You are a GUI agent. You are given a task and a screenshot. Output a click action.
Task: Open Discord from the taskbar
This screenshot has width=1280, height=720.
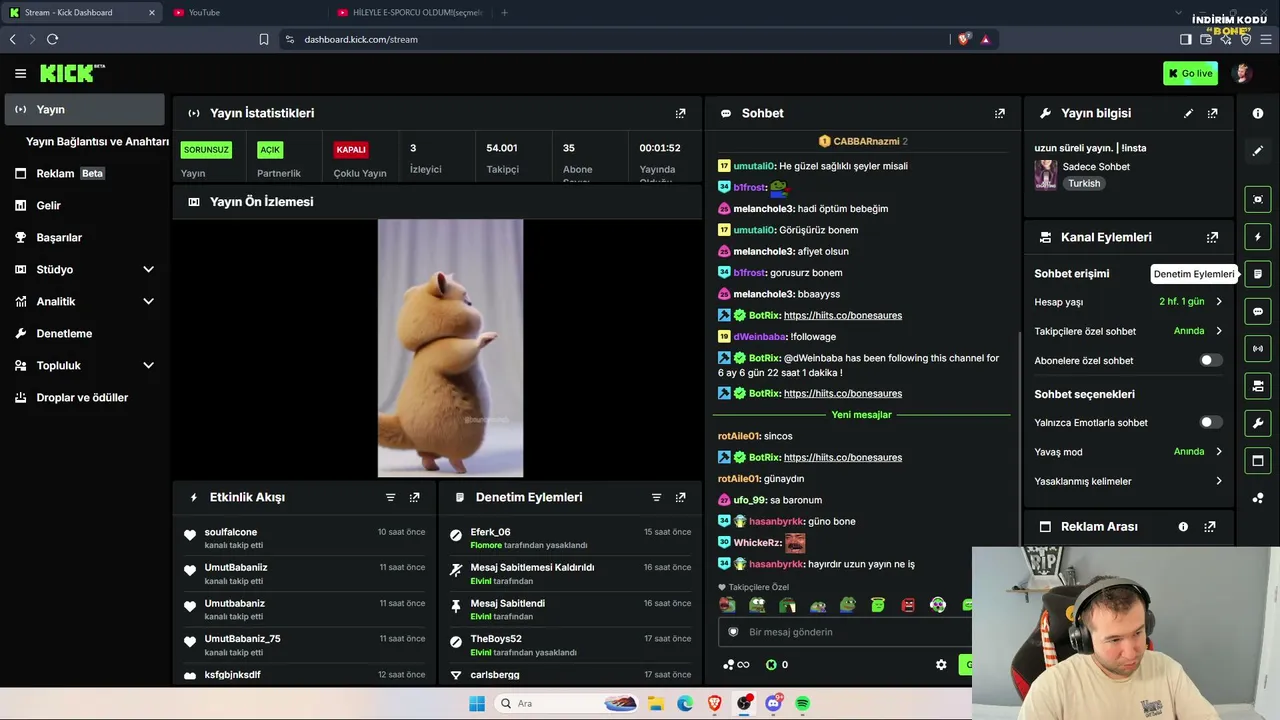tap(773, 703)
